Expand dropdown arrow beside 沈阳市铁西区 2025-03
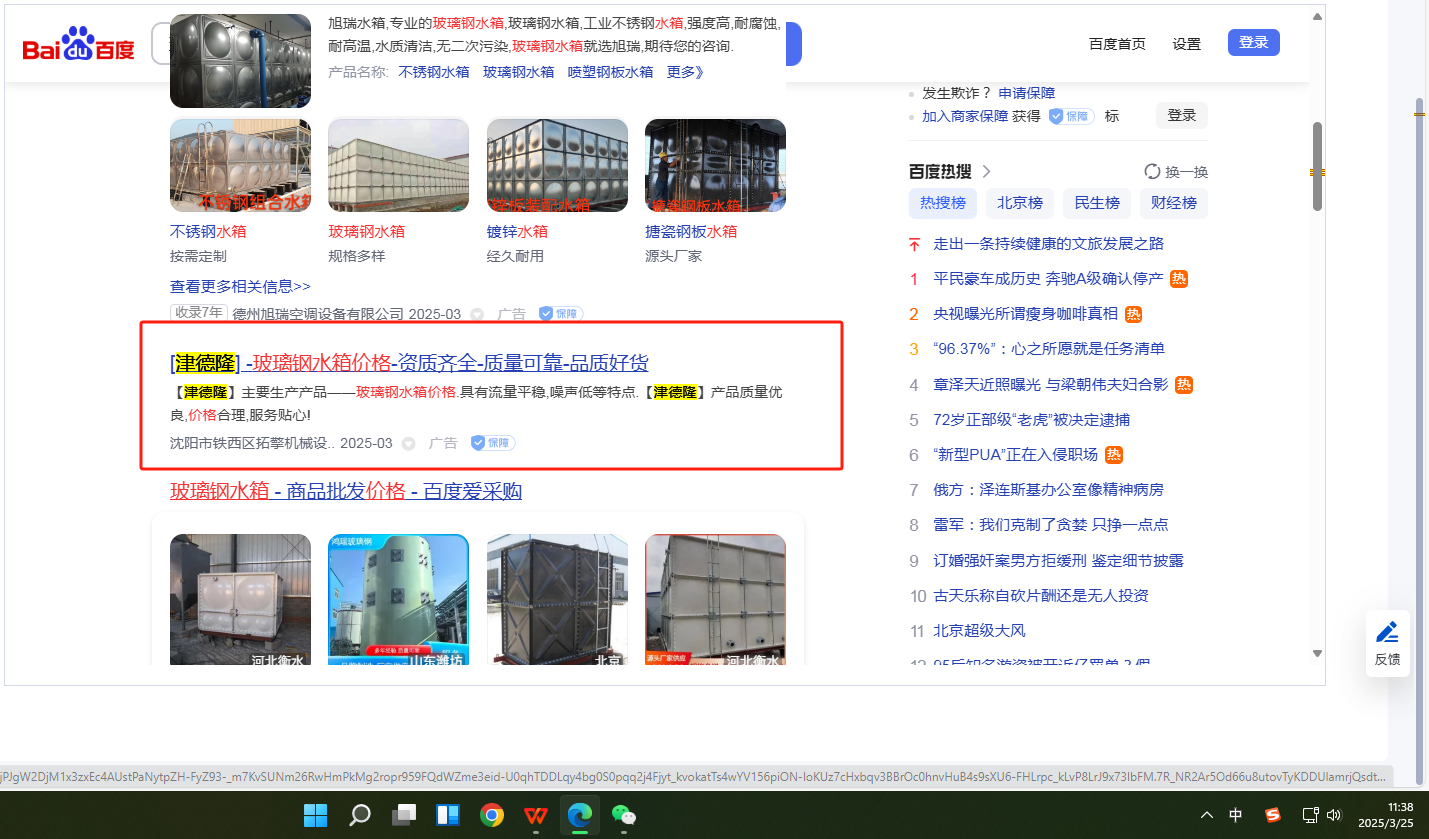This screenshot has width=1429, height=839. [x=408, y=443]
